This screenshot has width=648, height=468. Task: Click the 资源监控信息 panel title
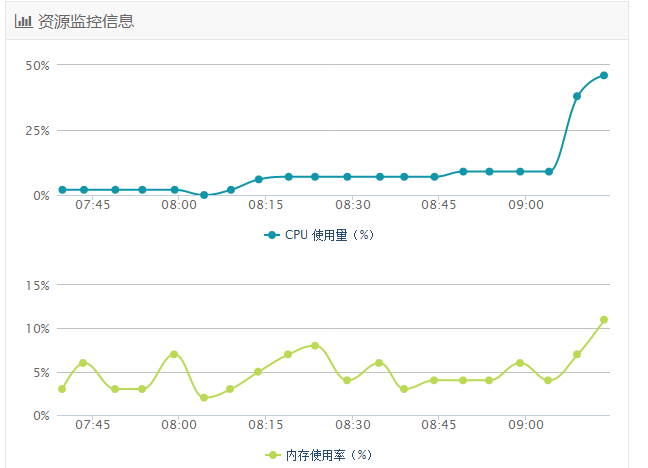86,21
